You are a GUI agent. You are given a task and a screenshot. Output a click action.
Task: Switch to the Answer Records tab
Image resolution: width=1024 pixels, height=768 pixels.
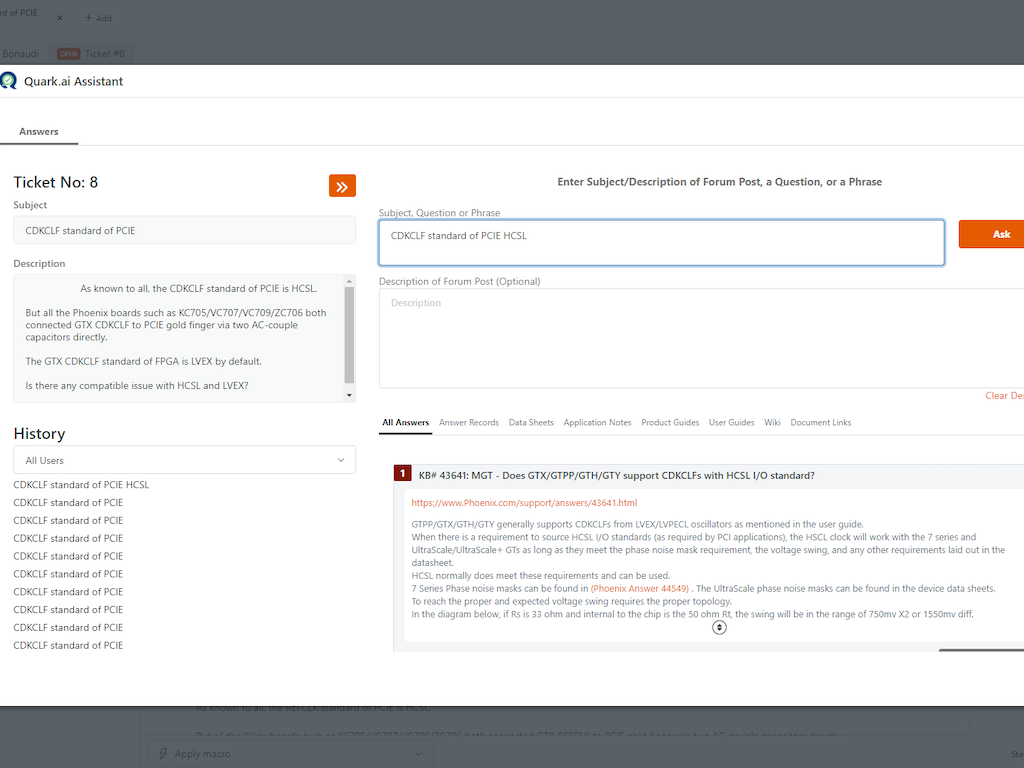click(x=468, y=423)
